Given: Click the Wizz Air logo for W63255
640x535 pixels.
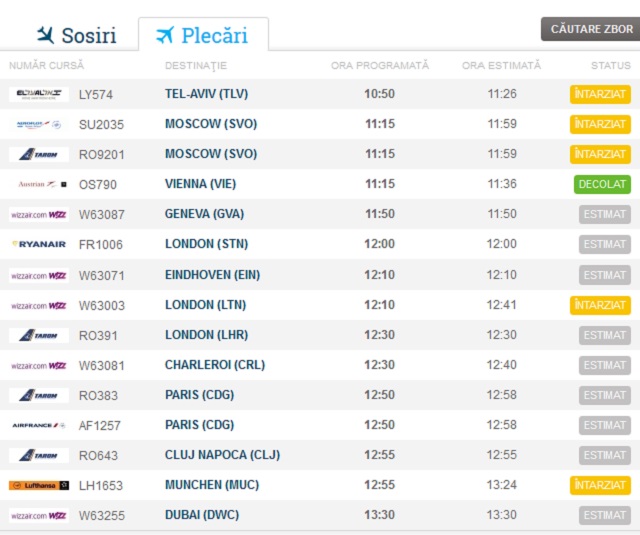Looking at the screenshot, I should click(39, 515).
